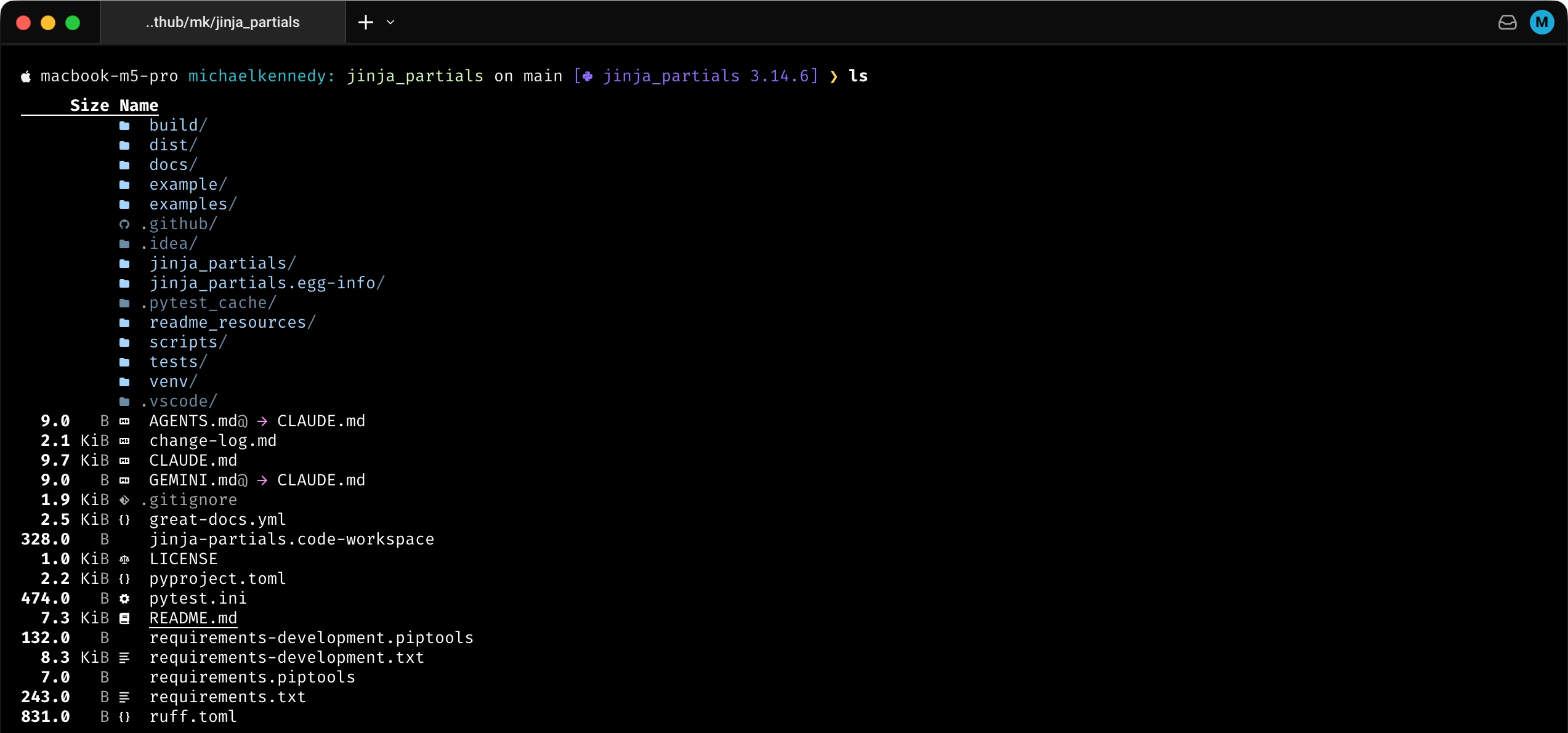The width and height of the screenshot is (1568, 733).
Task: Click the Apple logo in the prompt
Action: (x=26, y=76)
